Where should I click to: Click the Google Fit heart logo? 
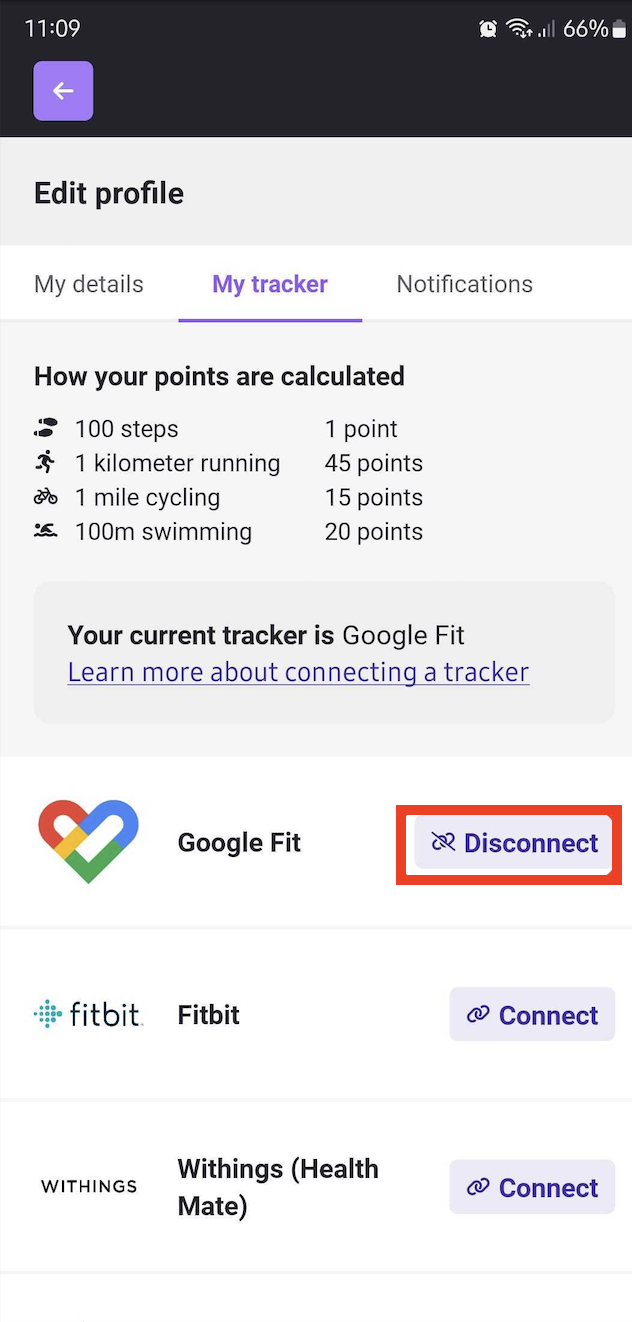88,841
